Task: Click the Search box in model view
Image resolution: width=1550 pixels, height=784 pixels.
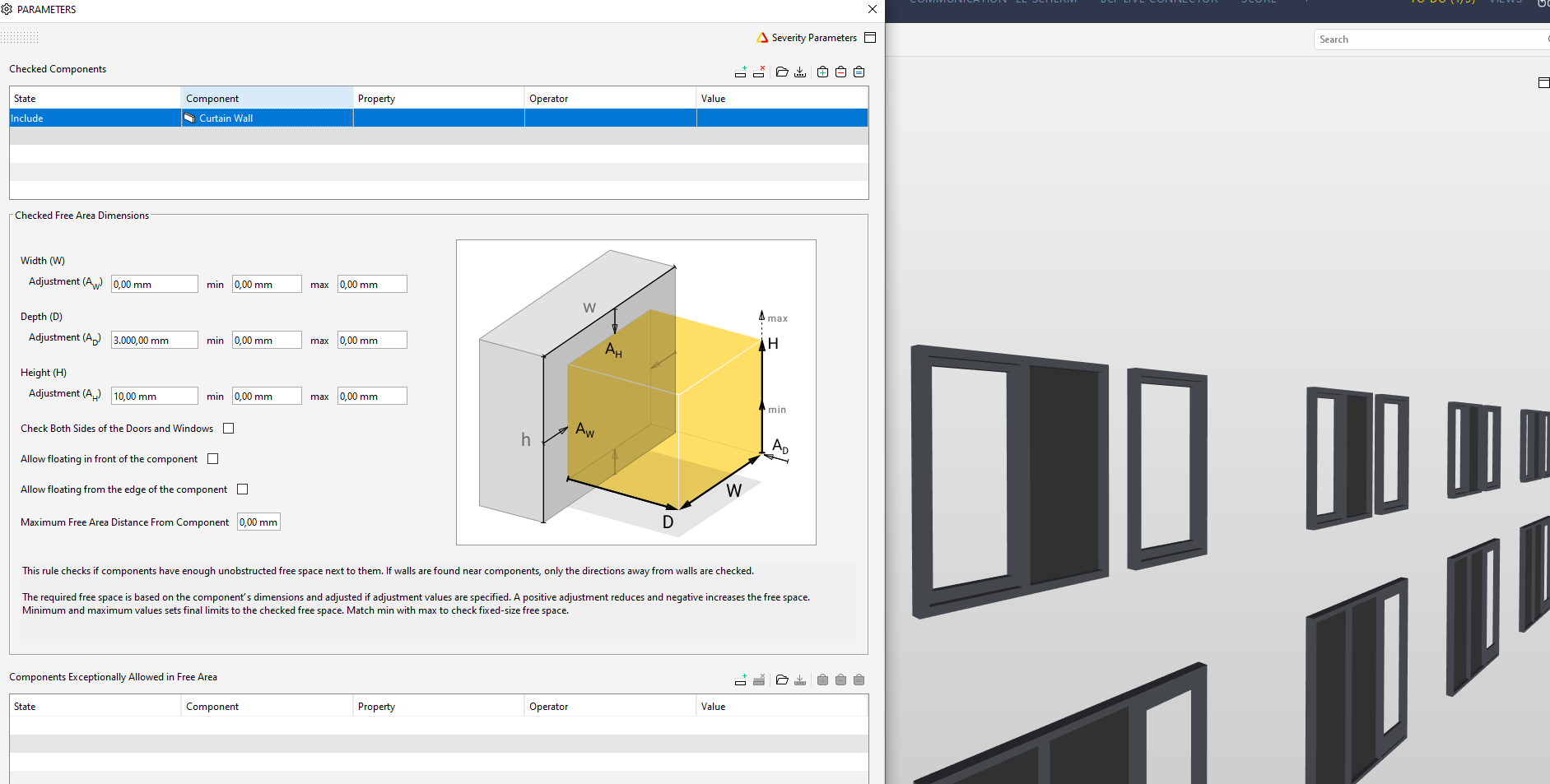Action: tap(1432, 39)
